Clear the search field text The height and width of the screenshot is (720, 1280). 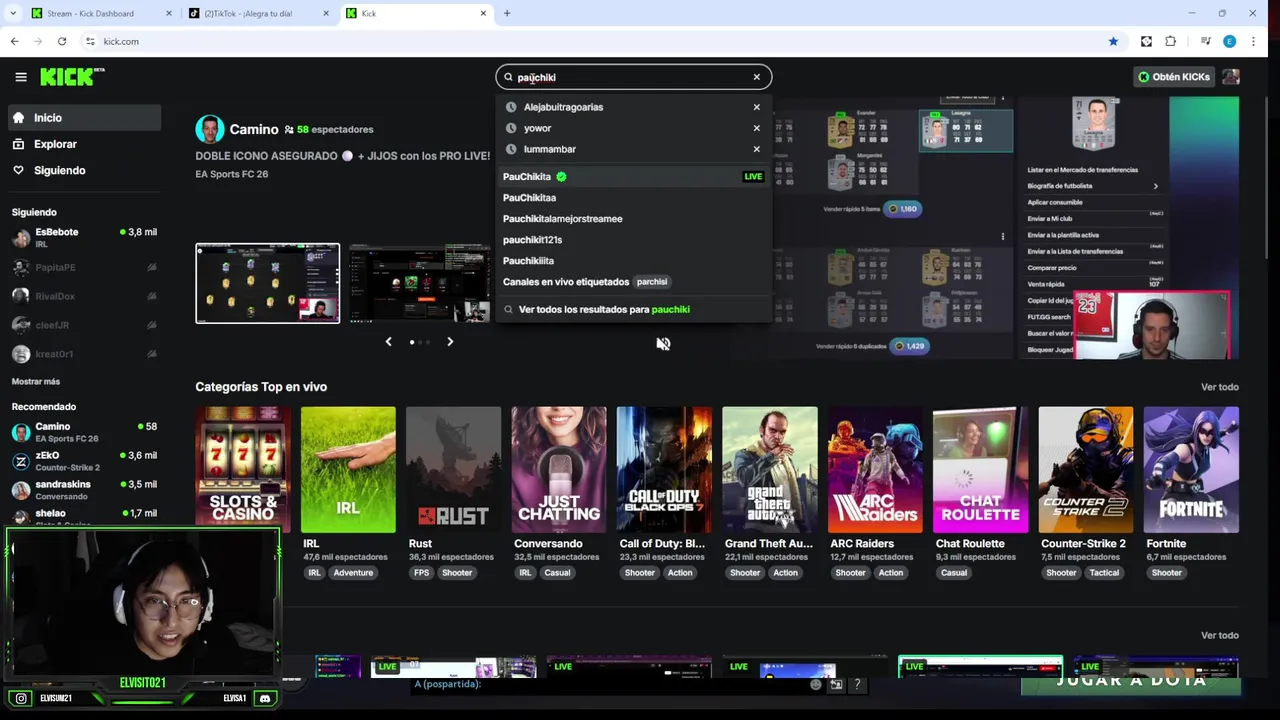757,77
